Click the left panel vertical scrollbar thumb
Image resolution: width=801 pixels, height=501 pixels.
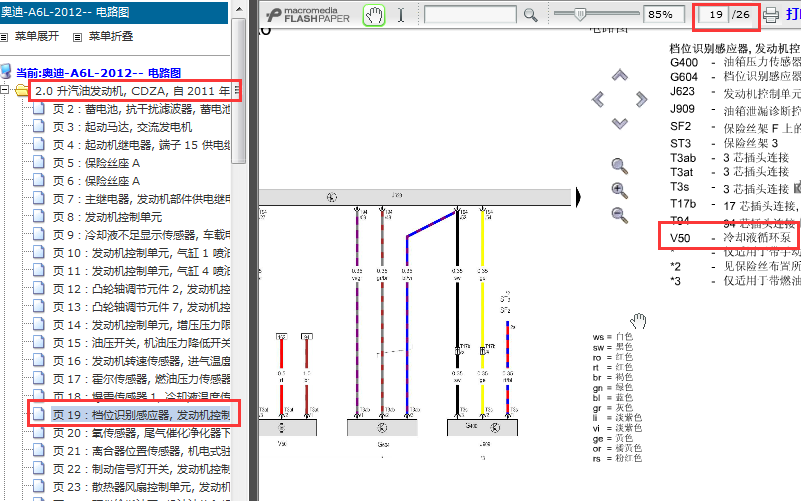point(239,91)
